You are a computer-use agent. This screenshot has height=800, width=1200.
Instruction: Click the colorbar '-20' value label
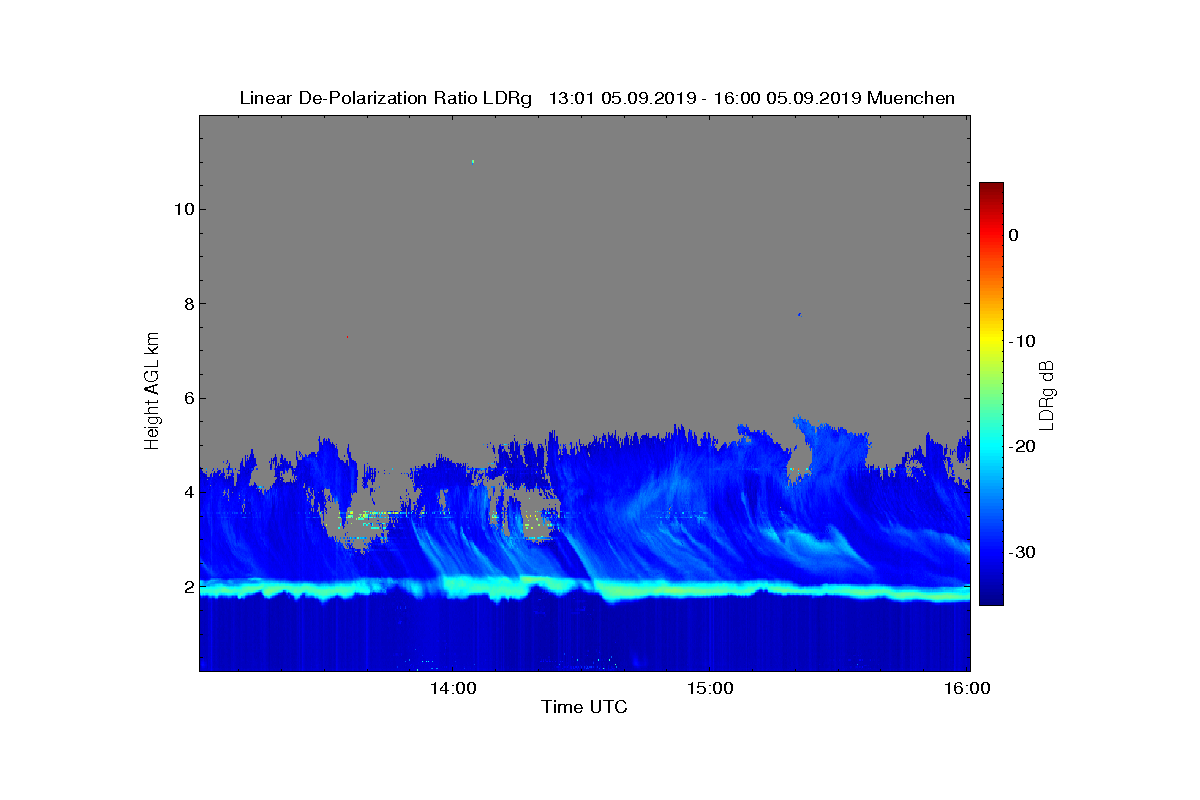[x=1021, y=447]
